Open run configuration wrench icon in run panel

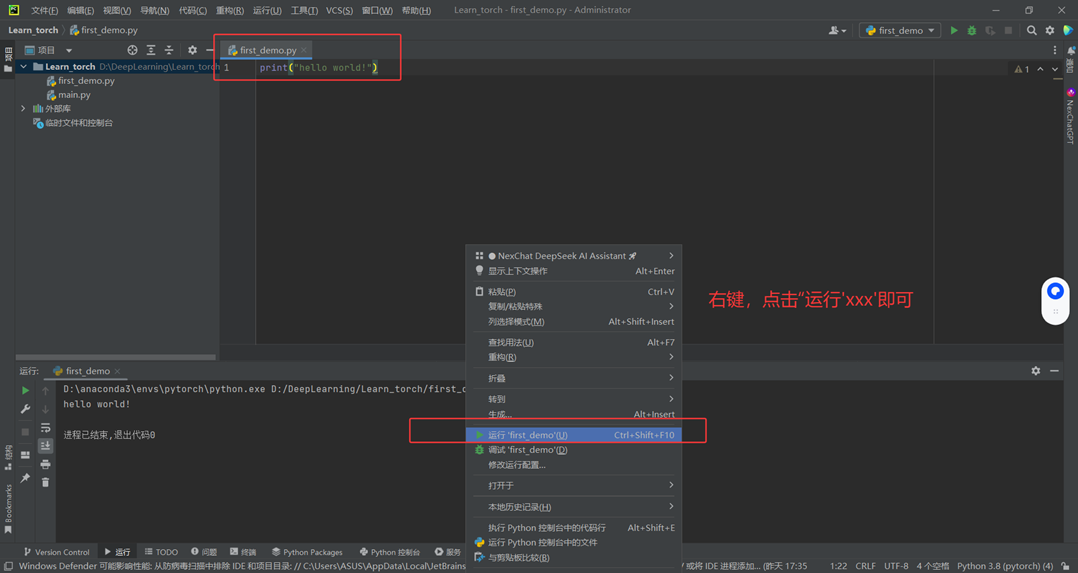pyautogui.click(x=25, y=409)
